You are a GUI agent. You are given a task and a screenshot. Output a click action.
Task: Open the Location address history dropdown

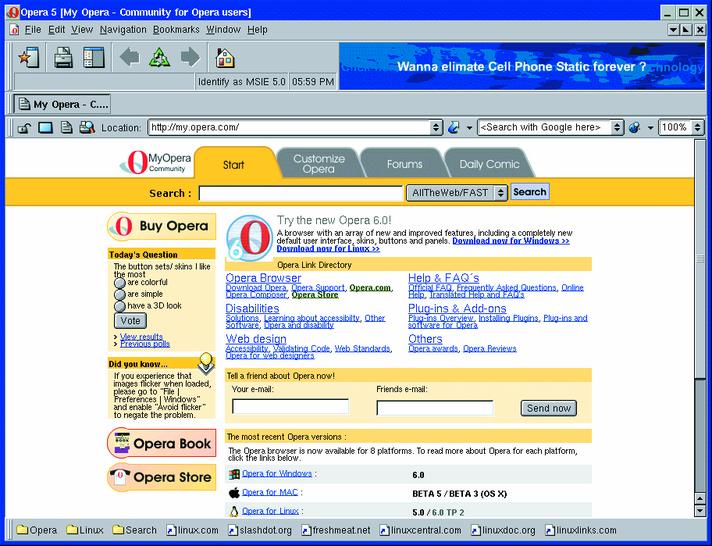pos(436,128)
